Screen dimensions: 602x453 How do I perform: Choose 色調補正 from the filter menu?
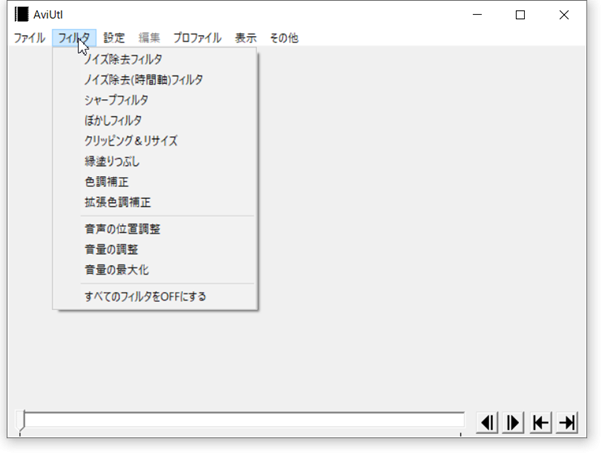tap(155, 182)
